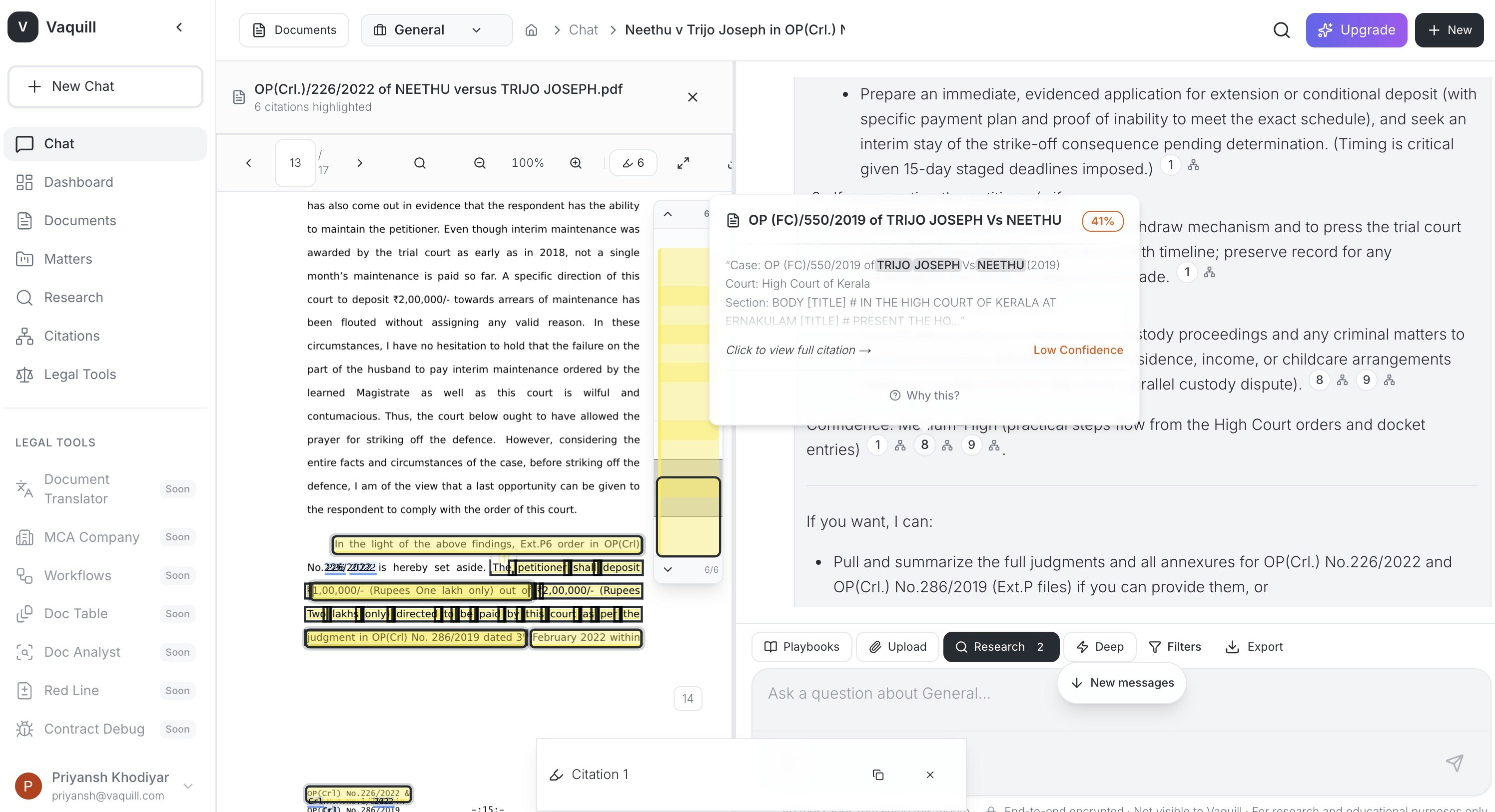Navigate to the Dashboard section

tap(78, 182)
